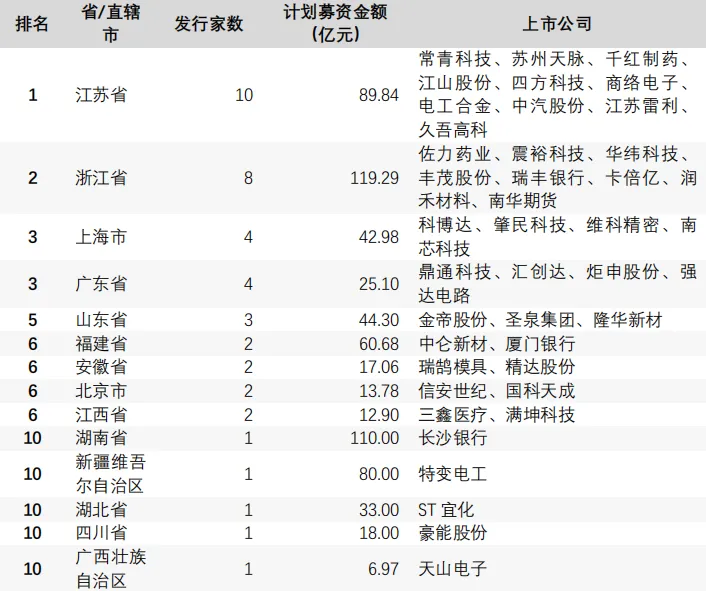Click the company name 圣泉集团
This screenshot has height=591, width=706.
click(540, 320)
